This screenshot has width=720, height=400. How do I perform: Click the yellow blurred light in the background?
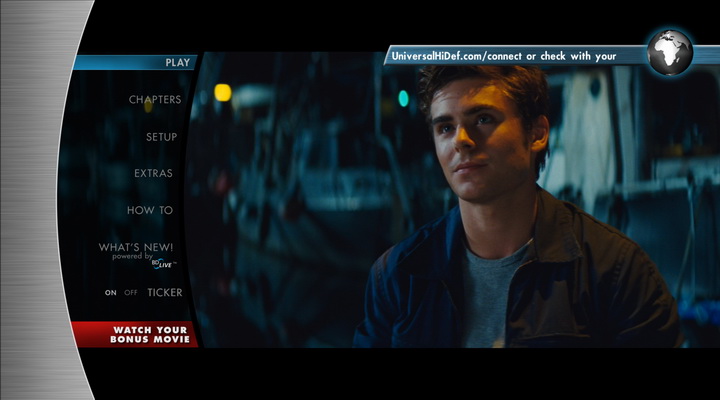(x=222, y=92)
